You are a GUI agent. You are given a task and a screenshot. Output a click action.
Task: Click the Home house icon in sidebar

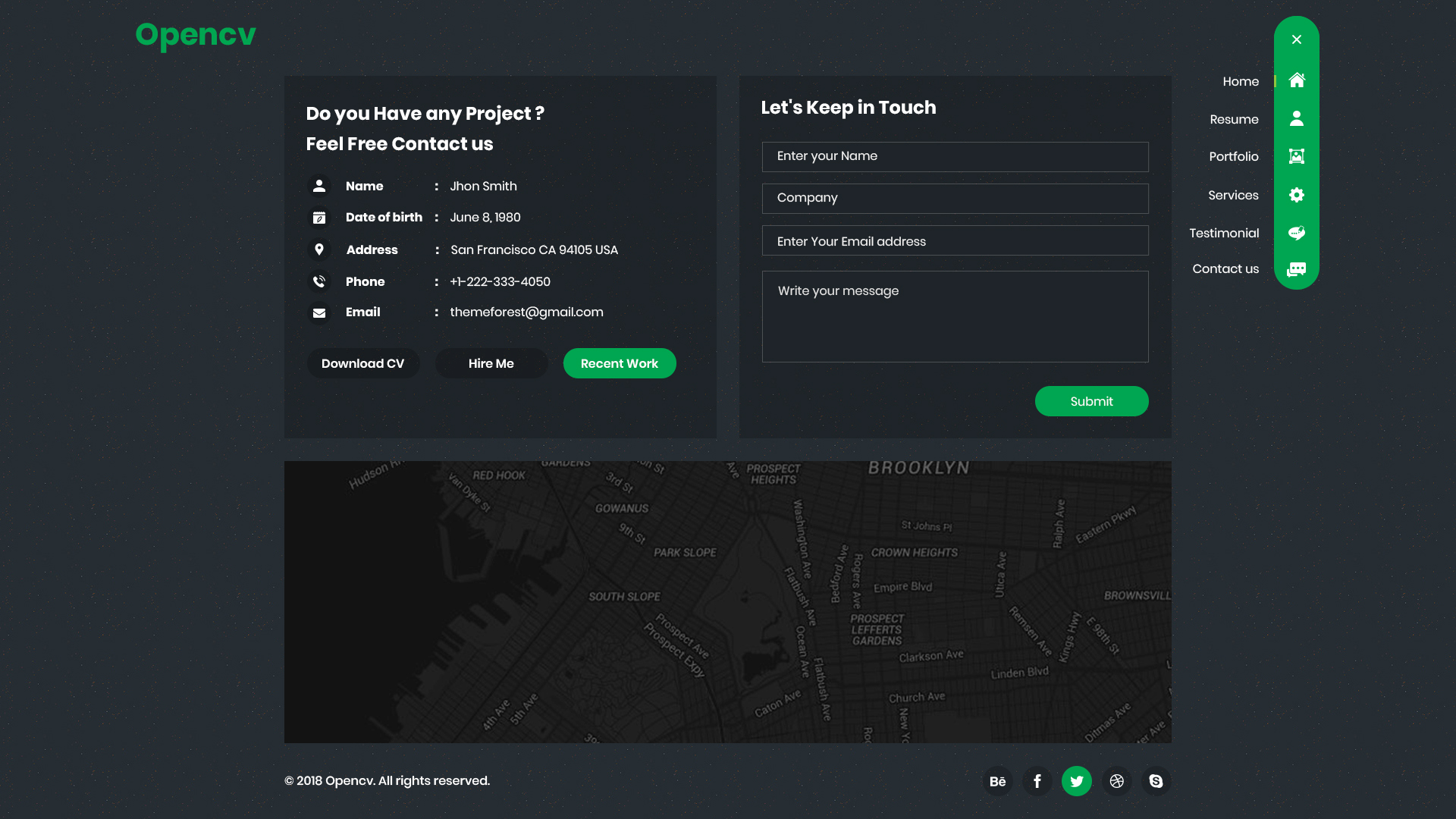1297,80
